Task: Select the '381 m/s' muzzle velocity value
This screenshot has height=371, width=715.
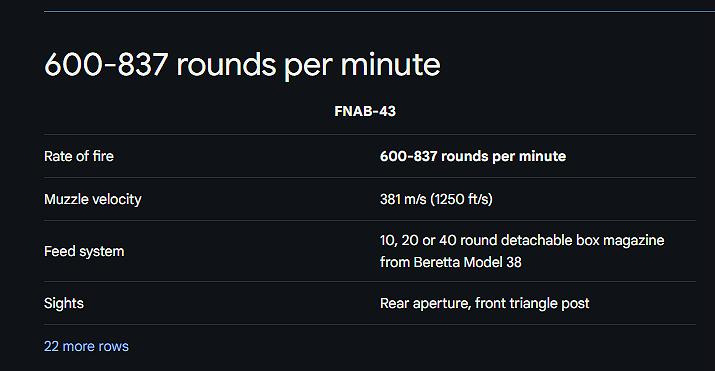Action: [x=403, y=199]
